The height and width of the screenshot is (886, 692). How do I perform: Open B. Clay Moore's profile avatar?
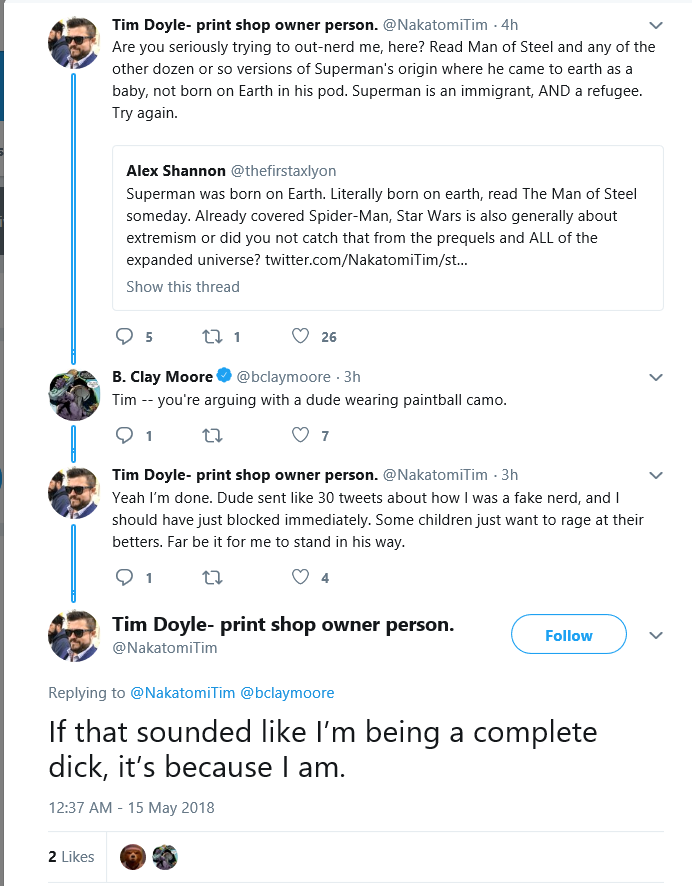74,395
